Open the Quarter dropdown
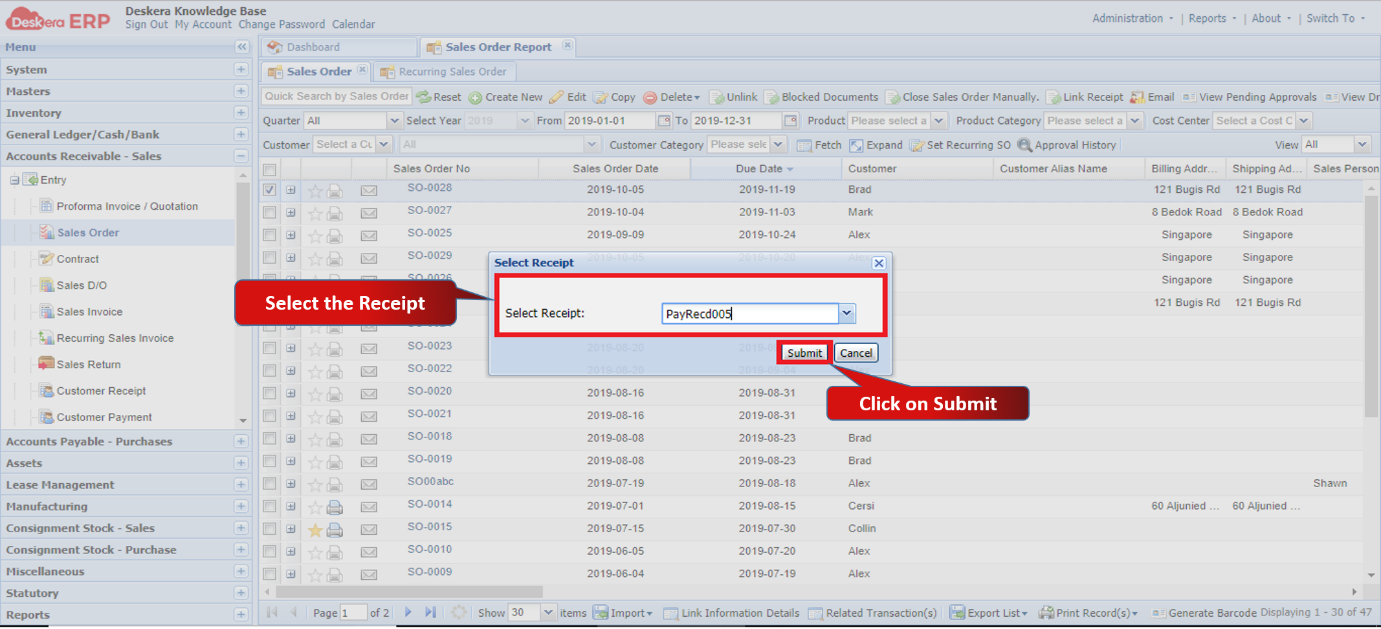Screen dimensions: 1381x629 pos(394,121)
